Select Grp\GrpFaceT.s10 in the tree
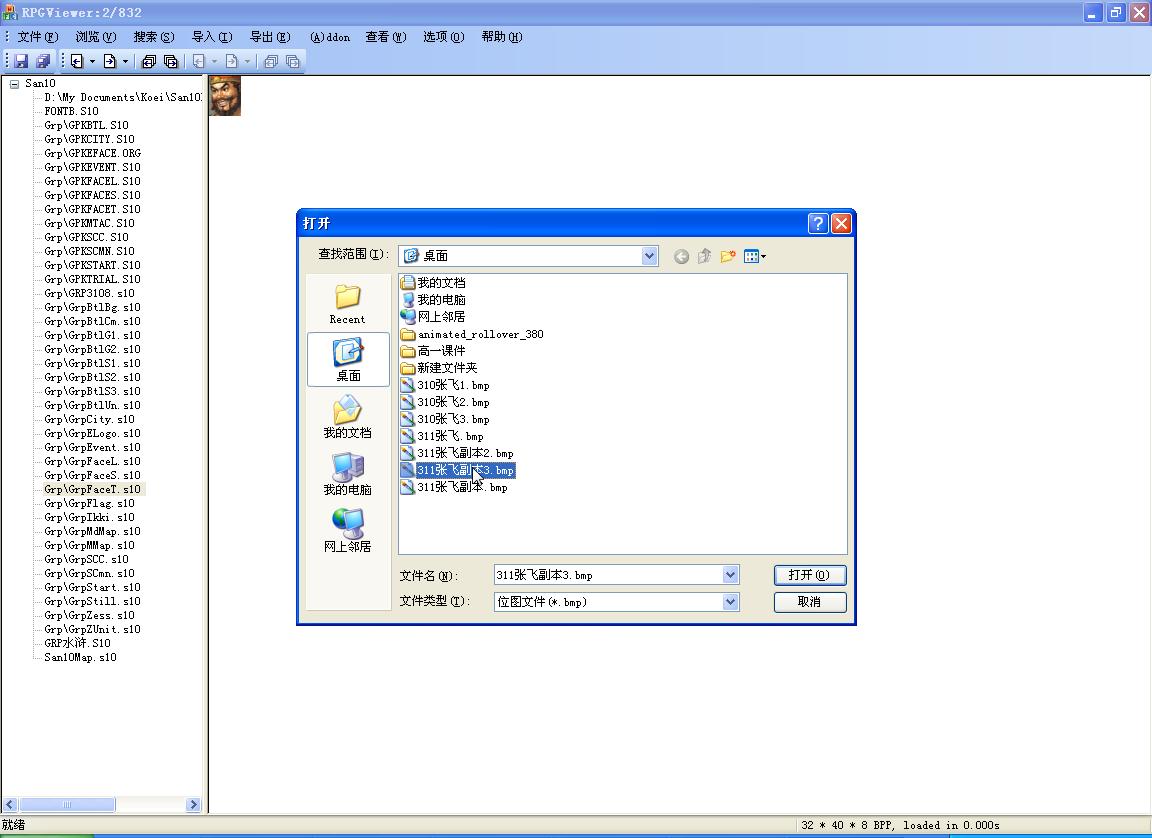This screenshot has width=1152, height=838. tap(92, 489)
